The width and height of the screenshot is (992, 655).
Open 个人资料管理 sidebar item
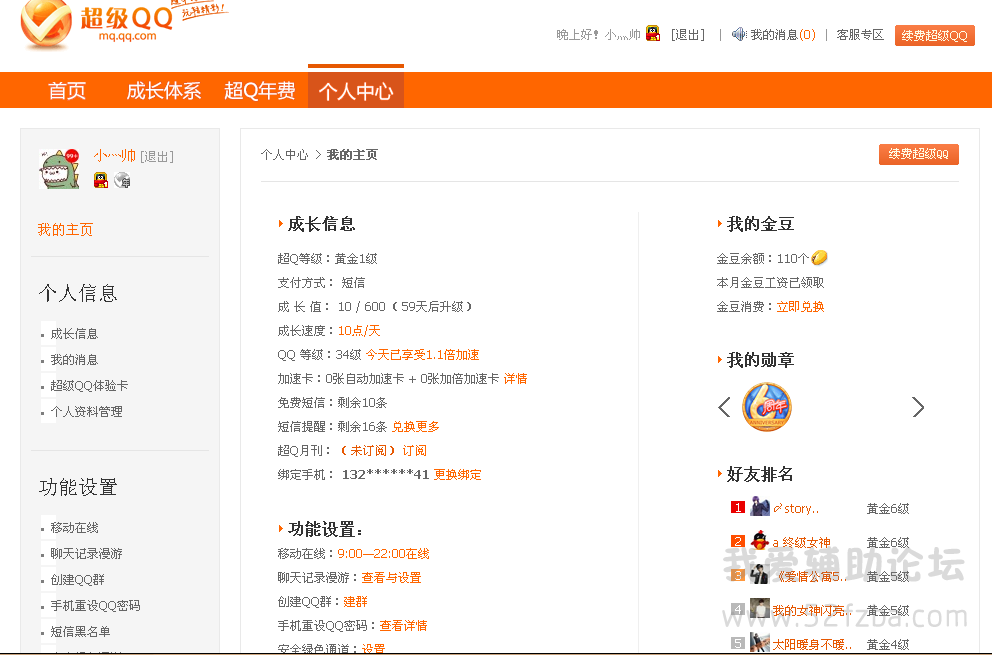[86, 411]
